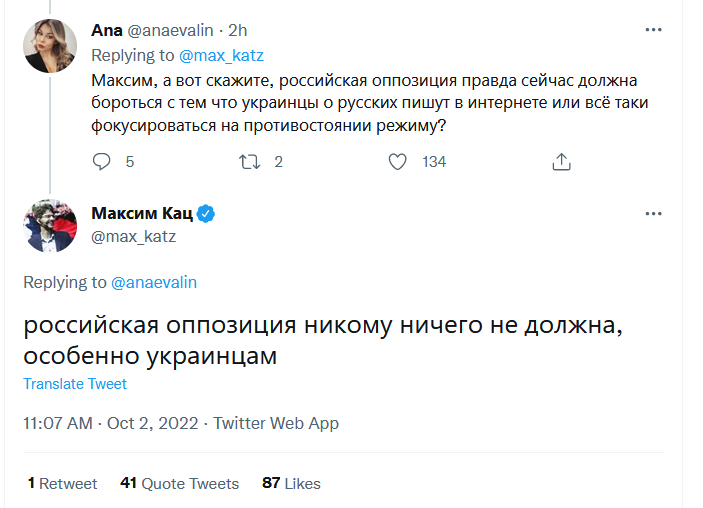Share Ana's tweet via share icon

coord(562,161)
